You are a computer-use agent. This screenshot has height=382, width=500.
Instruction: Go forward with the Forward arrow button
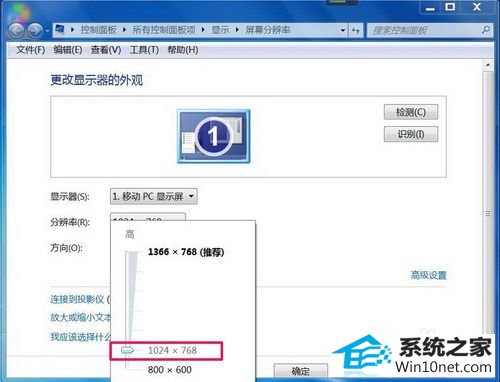click(35, 31)
